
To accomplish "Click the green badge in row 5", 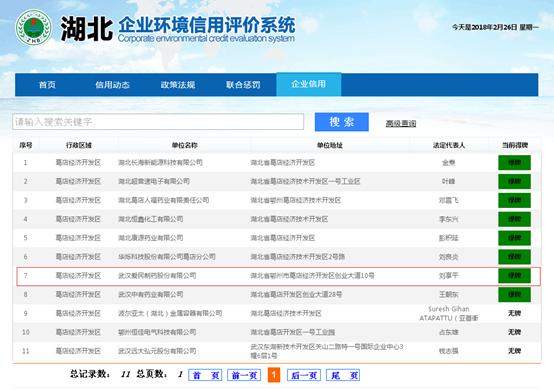I will pyautogui.click(x=514, y=238).
